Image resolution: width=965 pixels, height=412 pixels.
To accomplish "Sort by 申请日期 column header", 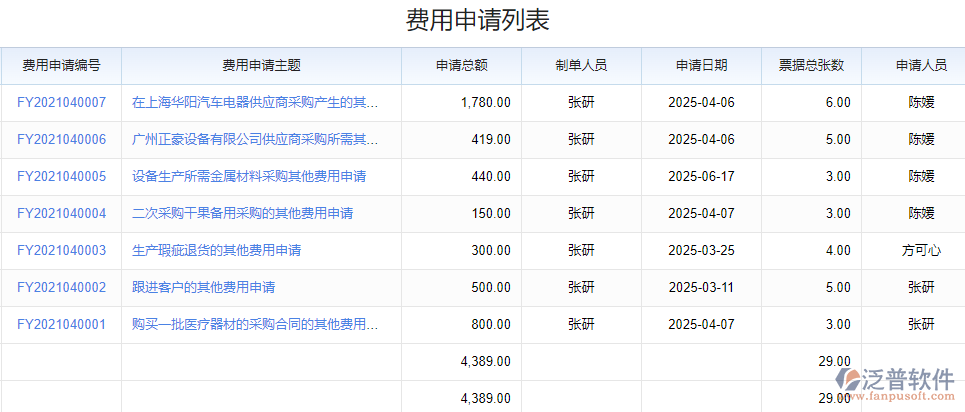I will 701,66.
